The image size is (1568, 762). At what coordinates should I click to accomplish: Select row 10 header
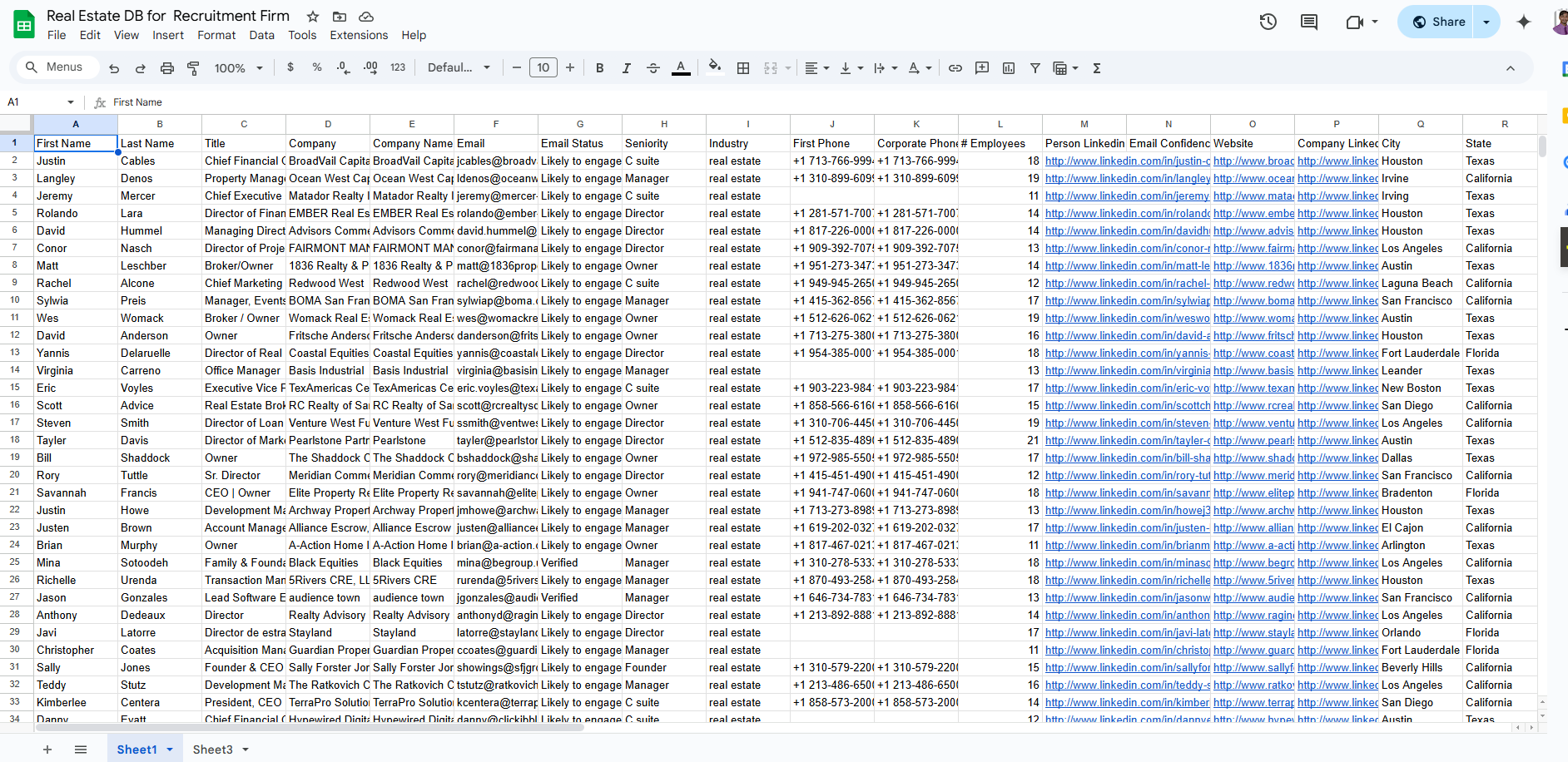pos(15,300)
